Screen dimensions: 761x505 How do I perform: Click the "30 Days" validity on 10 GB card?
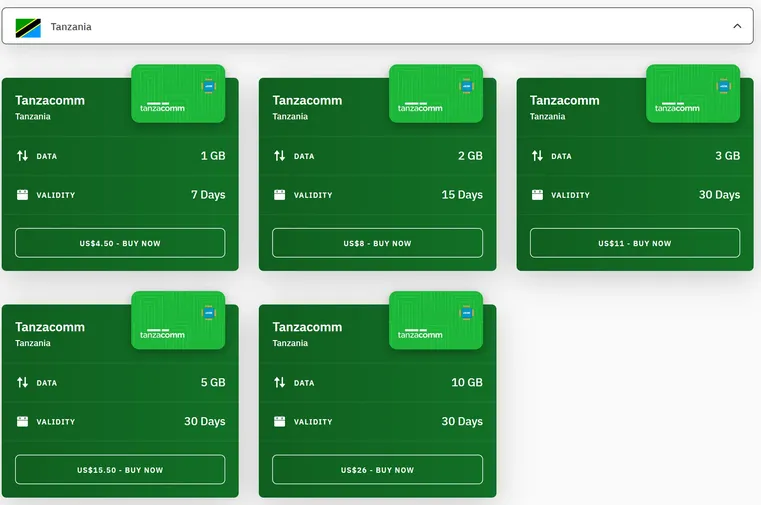click(x=462, y=421)
